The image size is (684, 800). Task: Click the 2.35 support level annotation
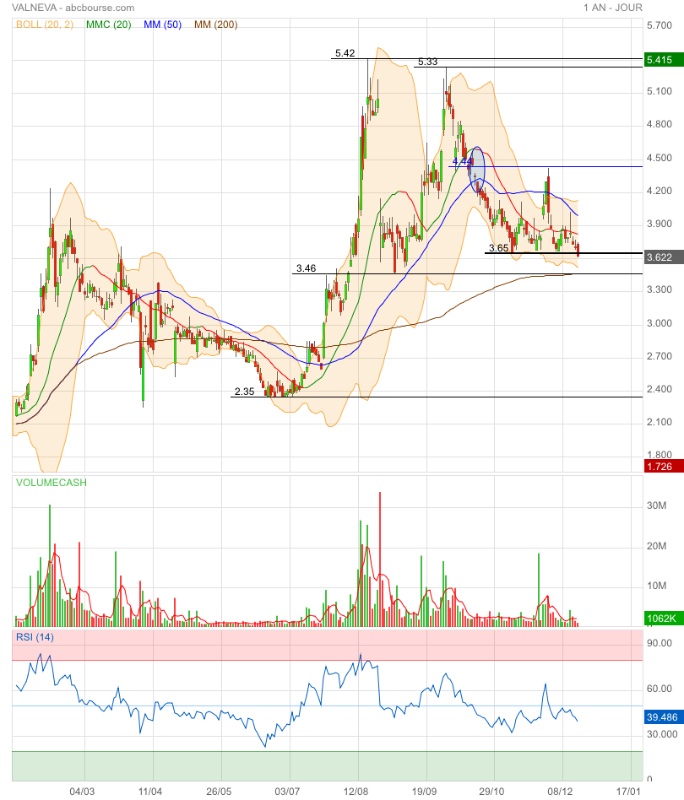click(x=244, y=392)
